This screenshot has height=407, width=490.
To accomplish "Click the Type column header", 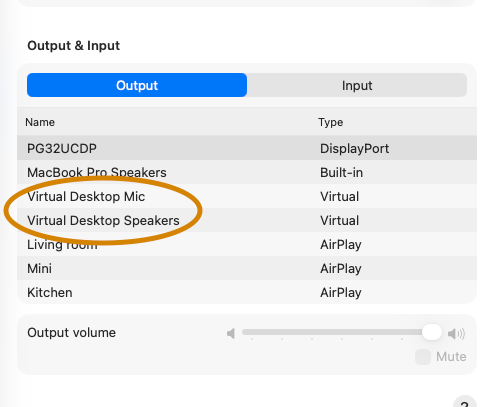I will click(330, 122).
